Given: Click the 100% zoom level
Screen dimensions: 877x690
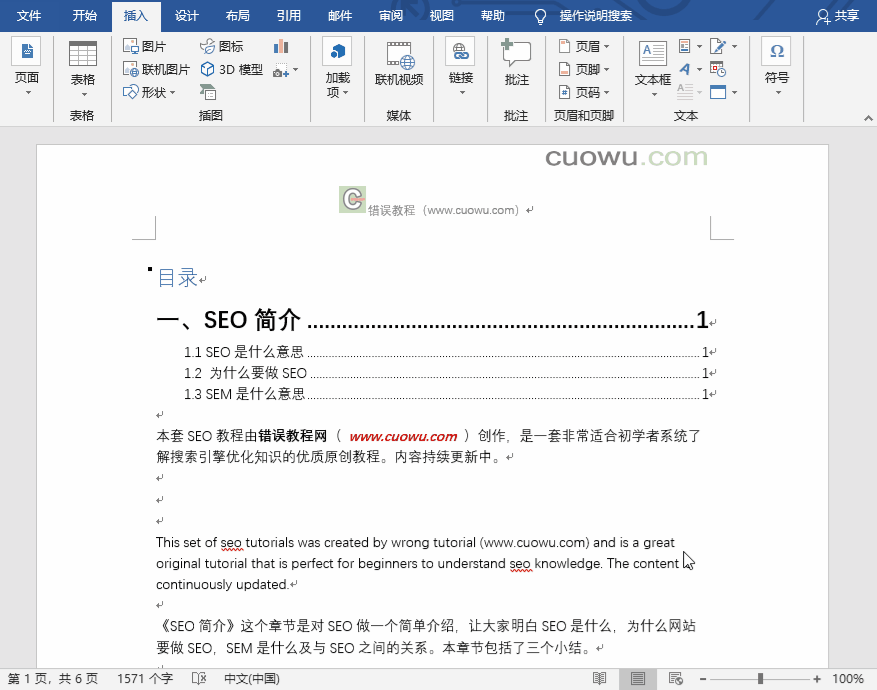Looking at the screenshot, I should click(848, 679).
